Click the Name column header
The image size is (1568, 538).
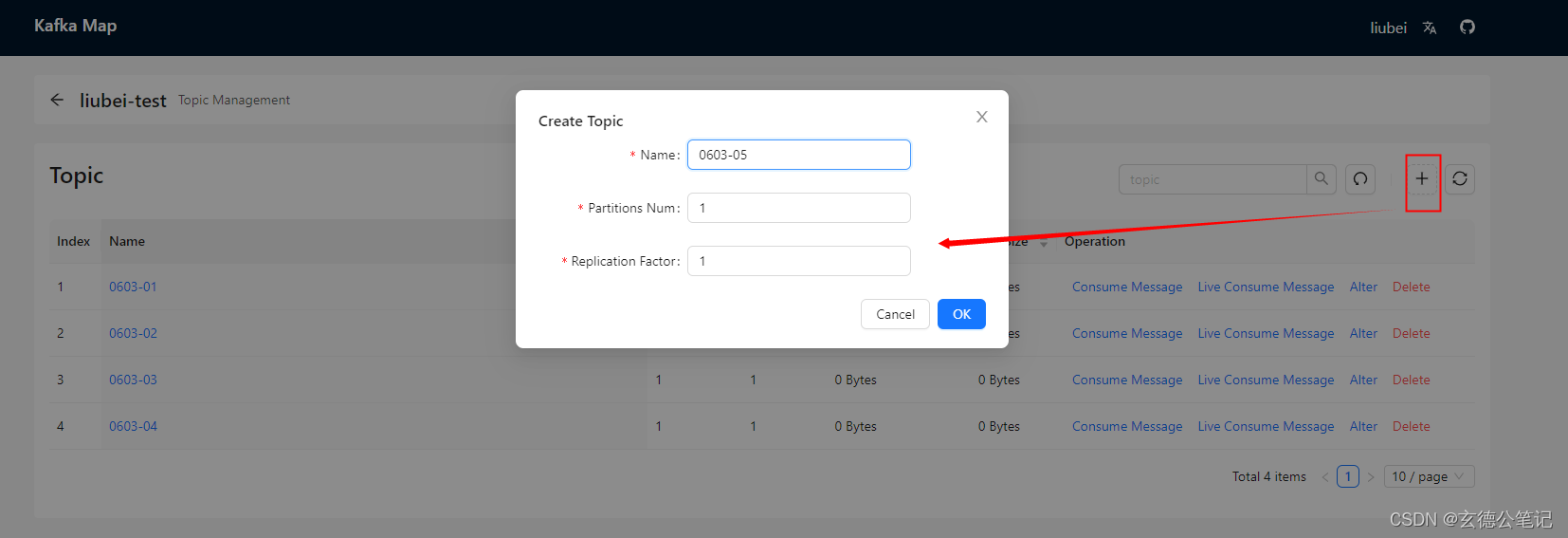127,241
